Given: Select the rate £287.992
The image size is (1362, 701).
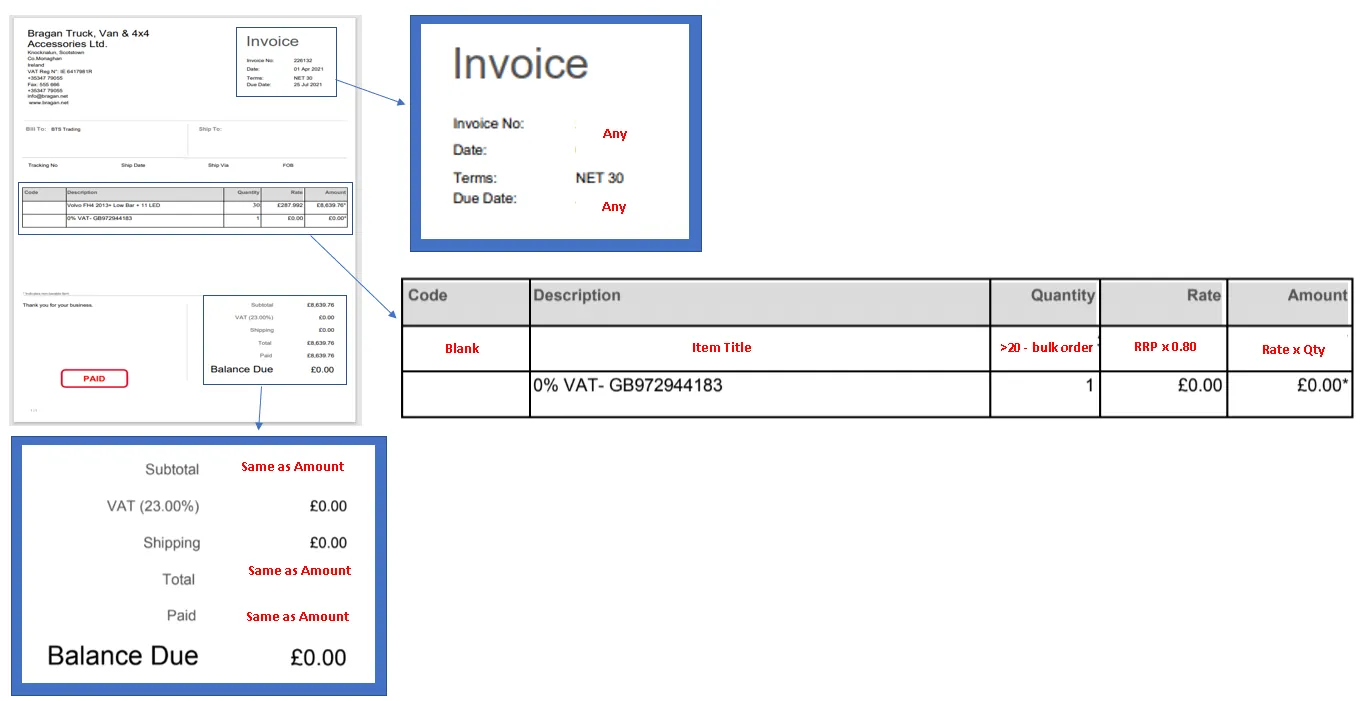Looking at the screenshot, I should (x=289, y=205).
